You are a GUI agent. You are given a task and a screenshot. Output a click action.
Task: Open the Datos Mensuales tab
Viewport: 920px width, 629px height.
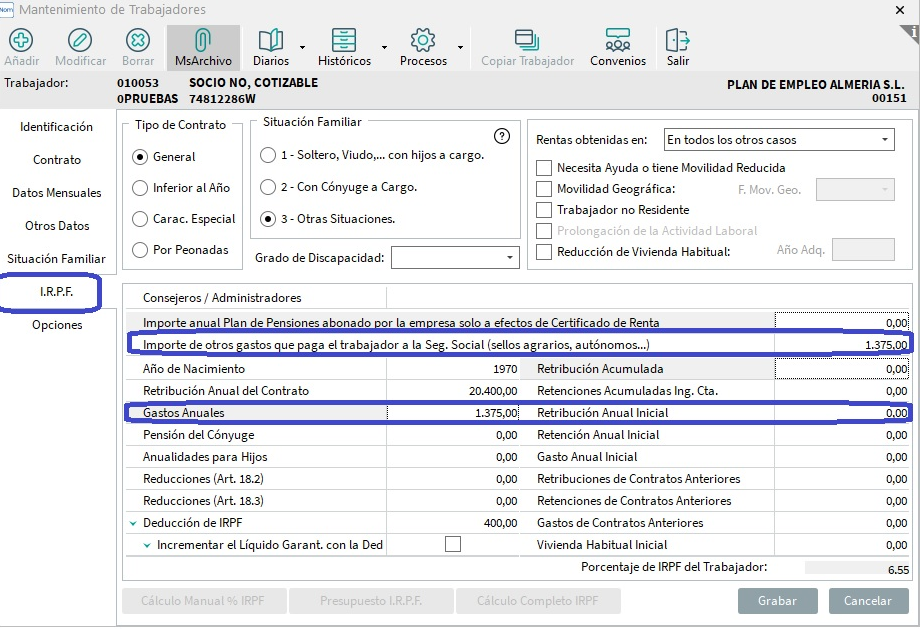(56, 192)
